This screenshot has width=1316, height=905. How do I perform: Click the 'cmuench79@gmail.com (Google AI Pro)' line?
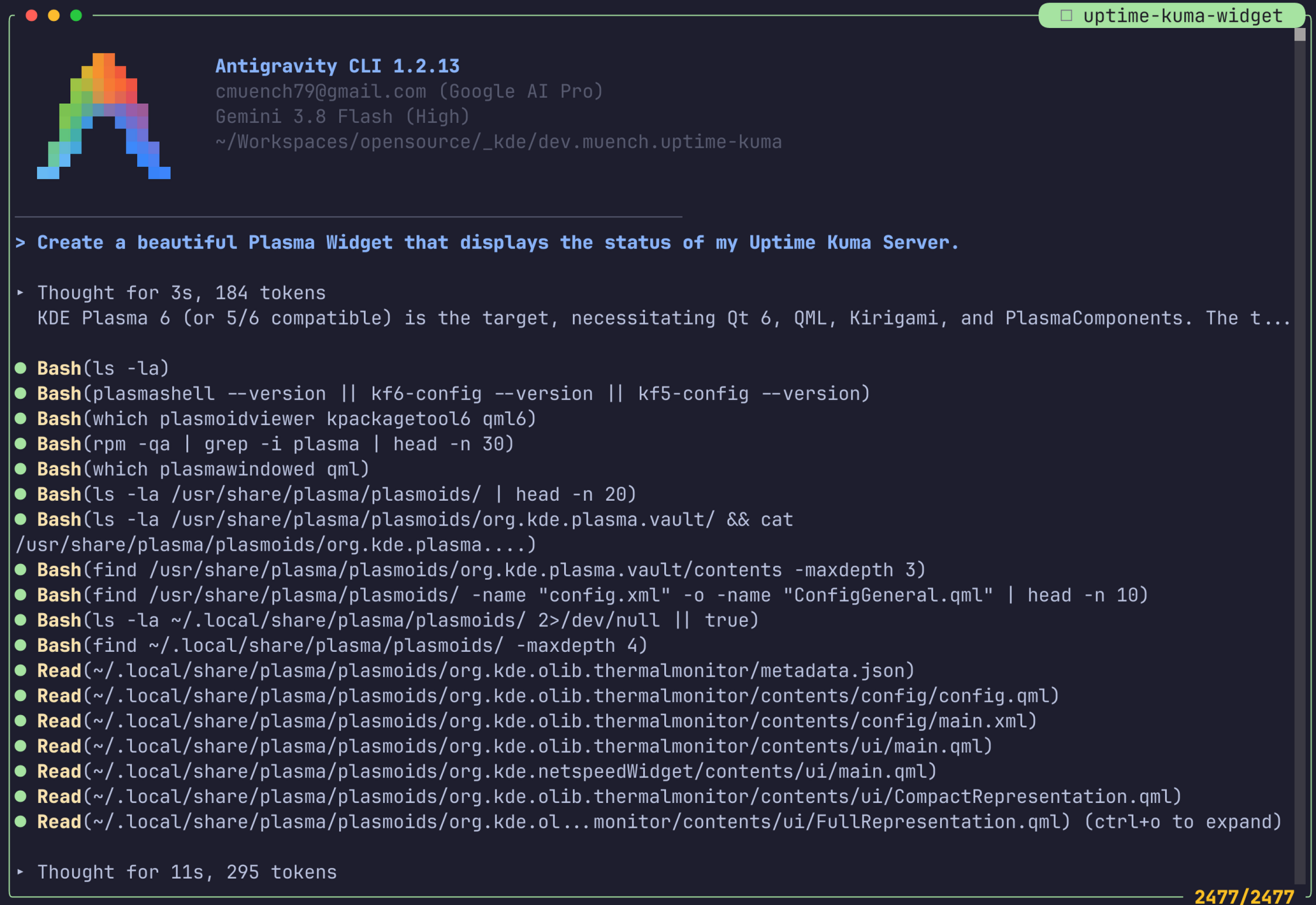point(409,91)
